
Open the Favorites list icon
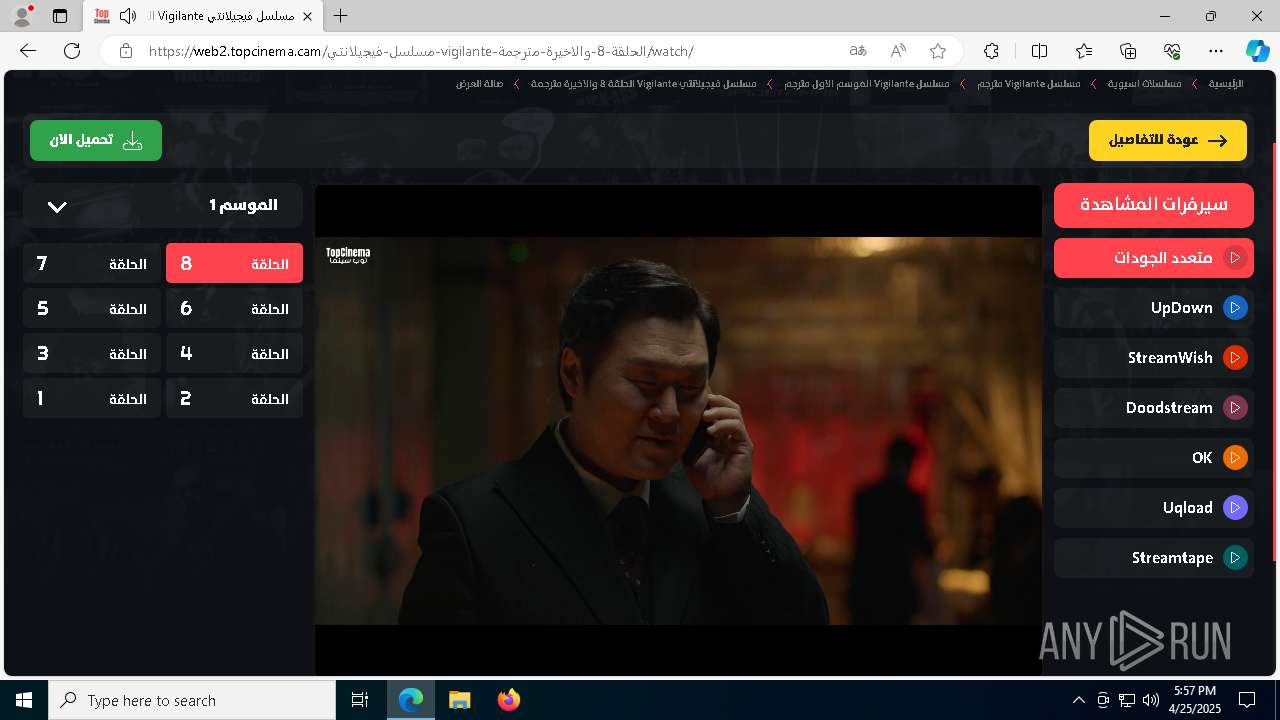[1084, 51]
